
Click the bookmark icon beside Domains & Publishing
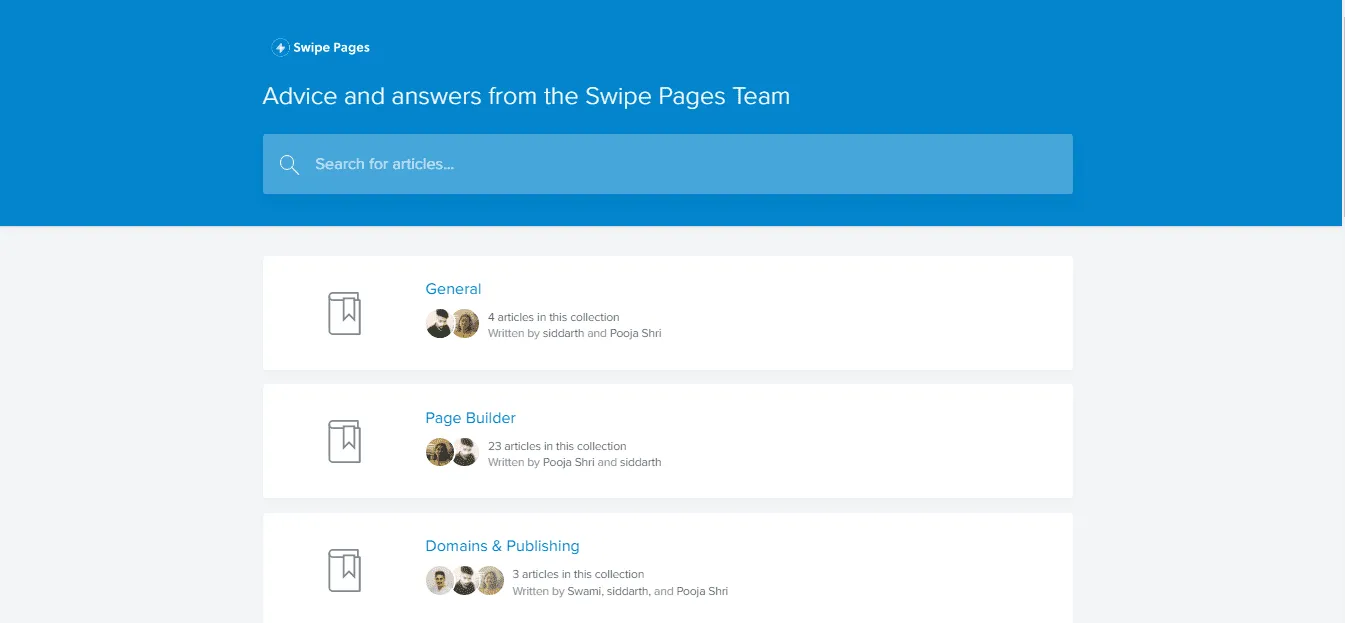click(344, 569)
